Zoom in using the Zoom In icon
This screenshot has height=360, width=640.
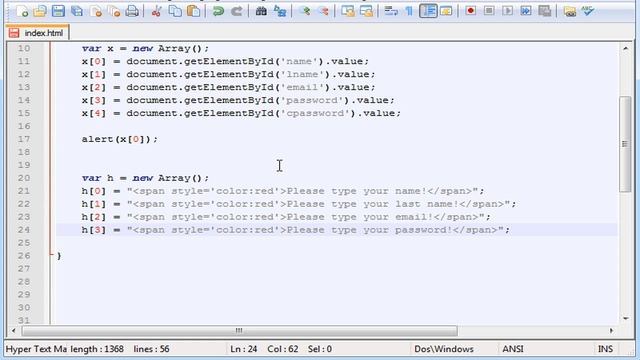pos(304,11)
